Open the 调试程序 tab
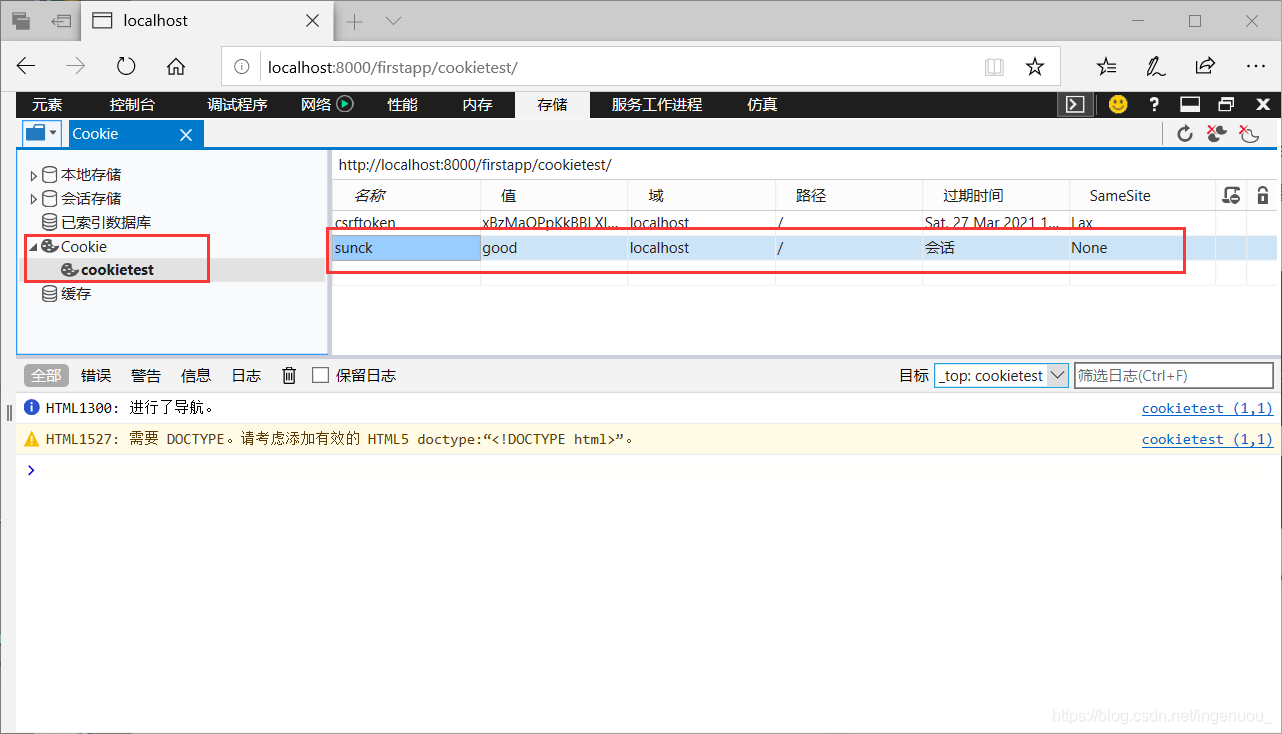Image resolution: width=1282 pixels, height=734 pixels. (x=237, y=104)
